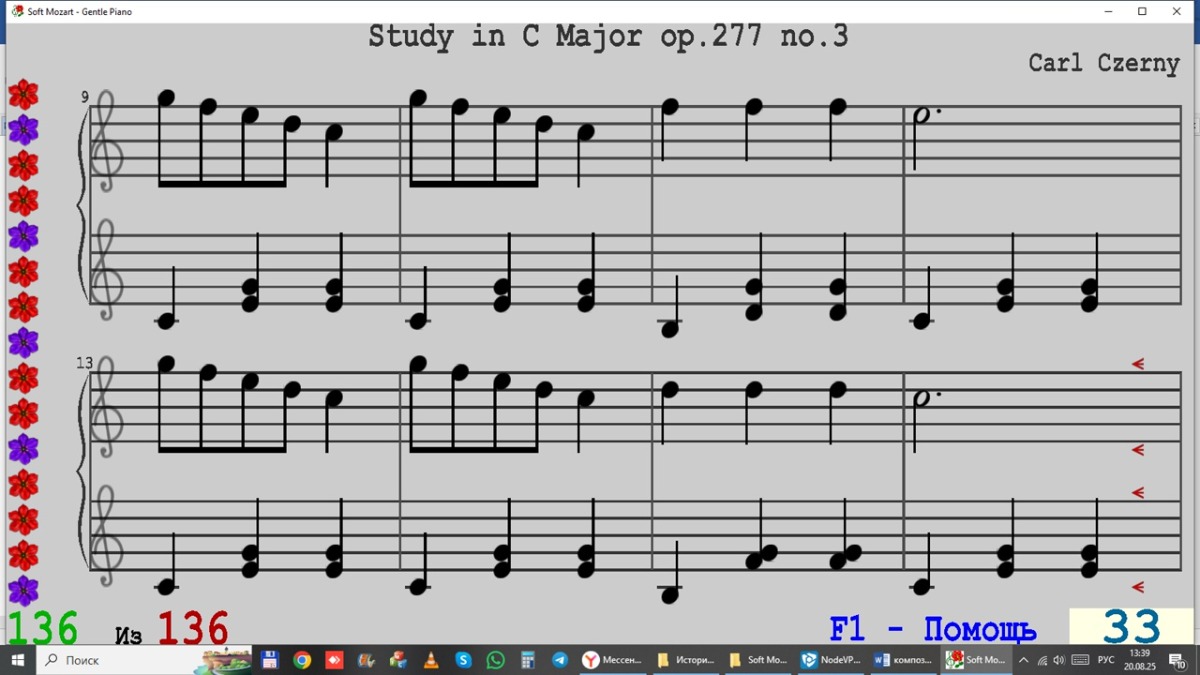Switch to the NodeVP... taskbar window
The width and height of the screenshot is (1200, 675).
click(830, 660)
